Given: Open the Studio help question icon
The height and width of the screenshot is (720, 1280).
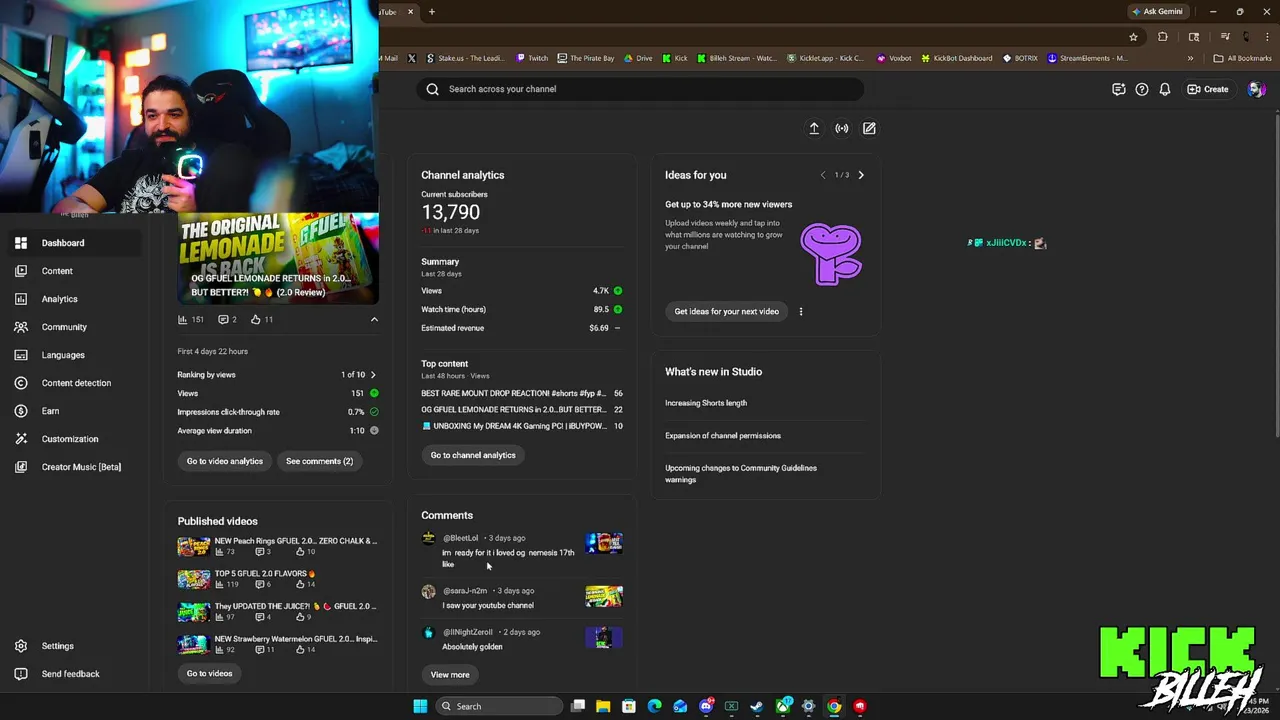Looking at the screenshot, I should 1142,89.
